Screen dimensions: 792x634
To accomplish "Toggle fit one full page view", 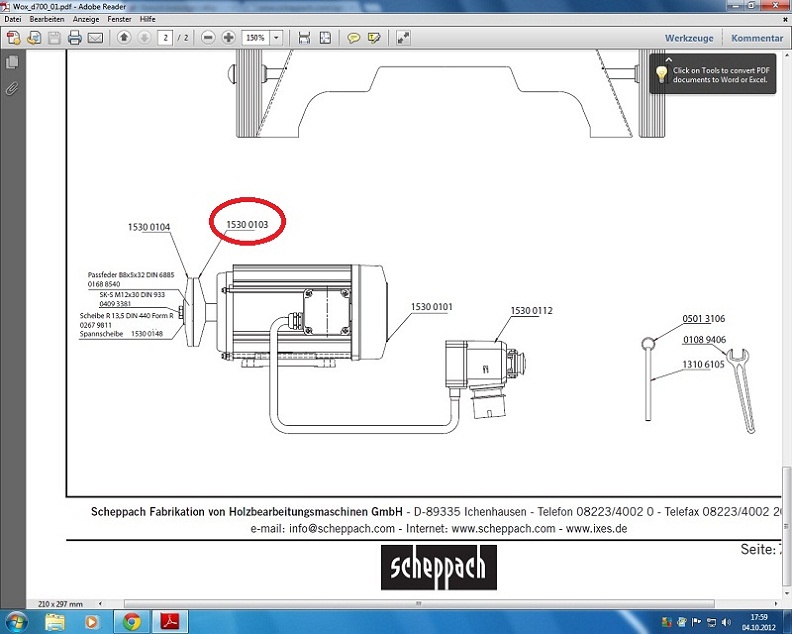I will click(x=325, y=38).
